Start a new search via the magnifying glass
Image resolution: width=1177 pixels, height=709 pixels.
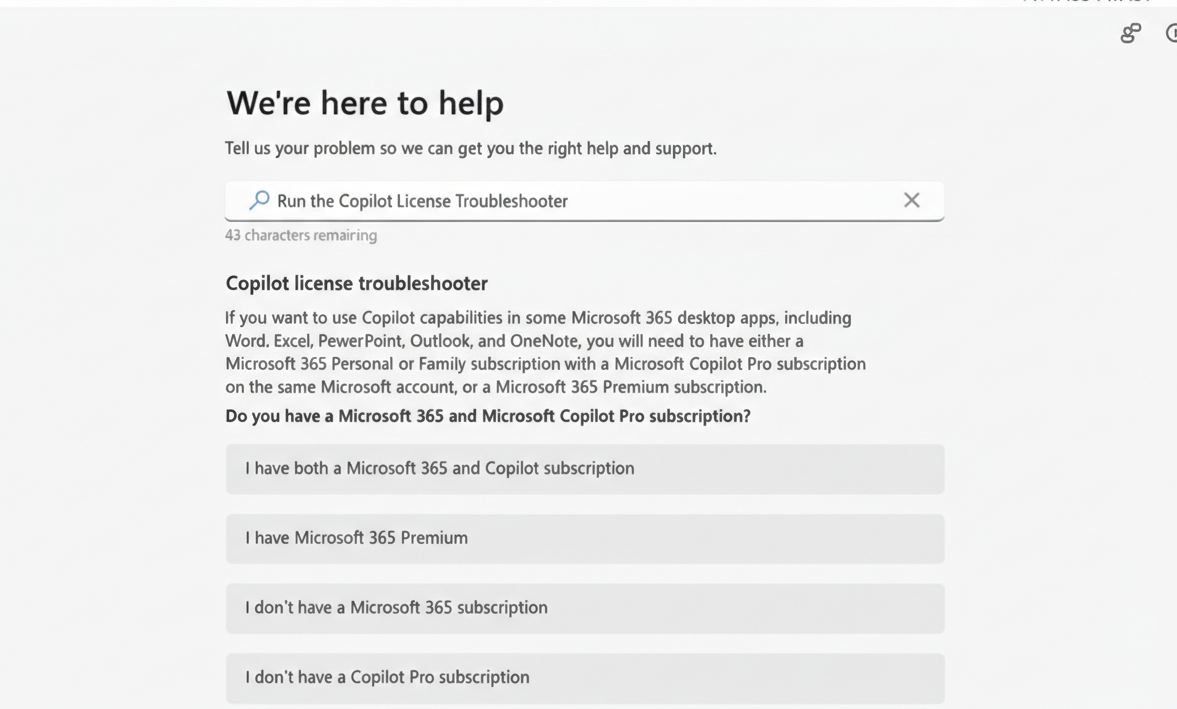point(257,200)
